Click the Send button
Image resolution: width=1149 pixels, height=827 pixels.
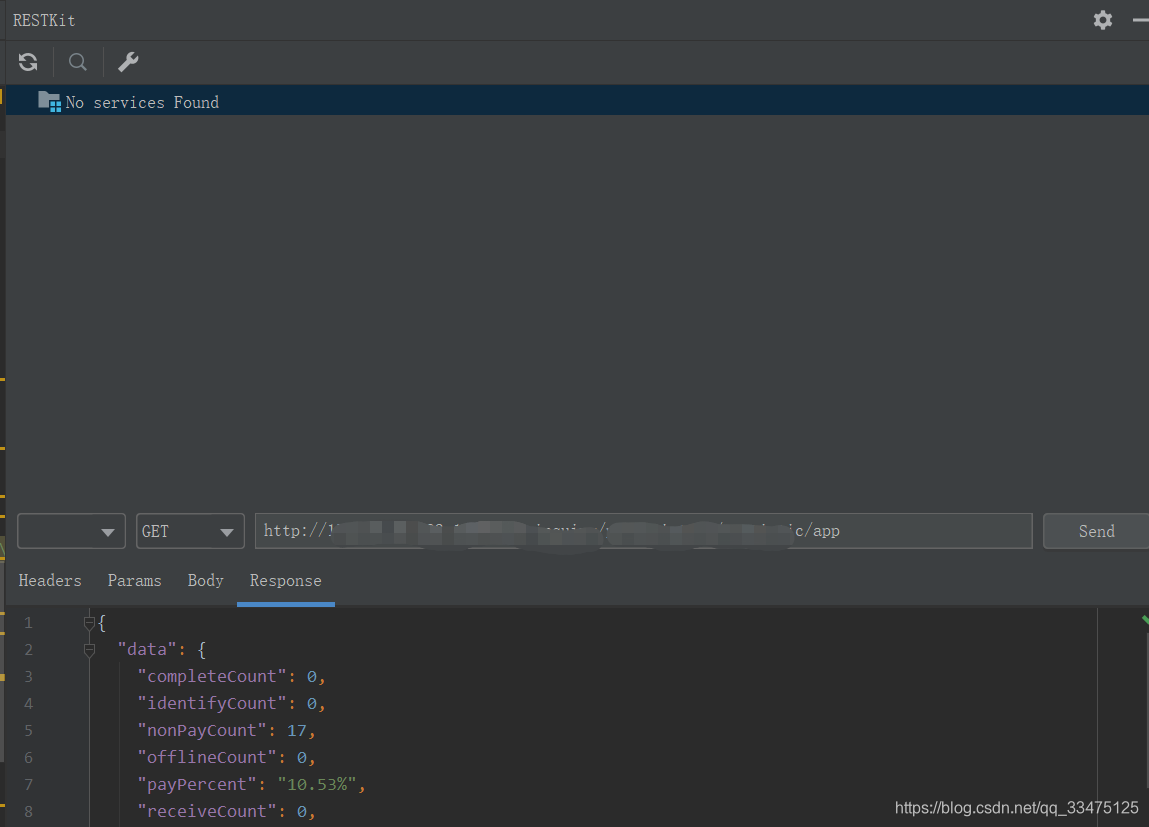[1096, 531]
